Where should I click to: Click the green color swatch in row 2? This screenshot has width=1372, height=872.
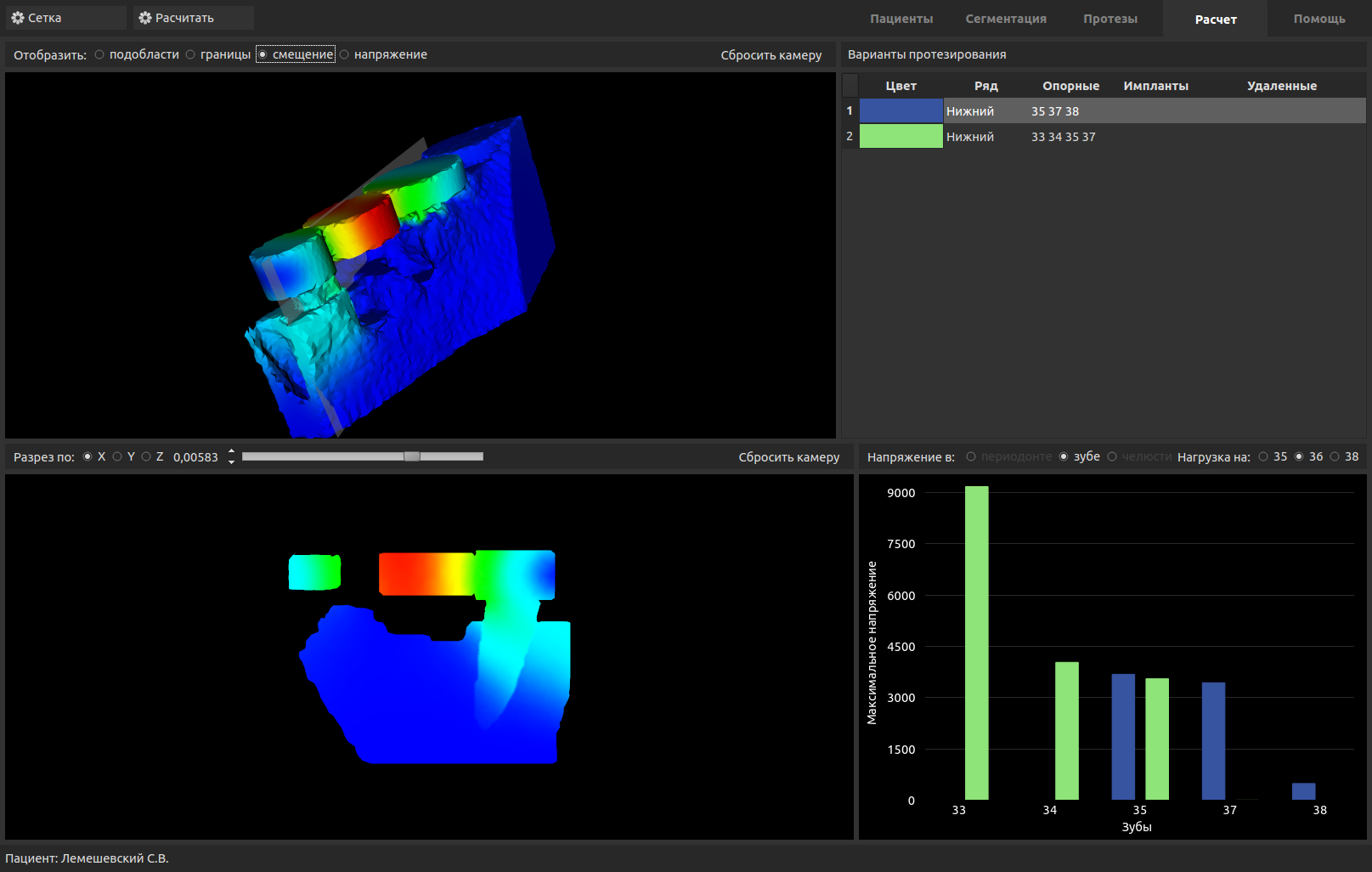901,136
